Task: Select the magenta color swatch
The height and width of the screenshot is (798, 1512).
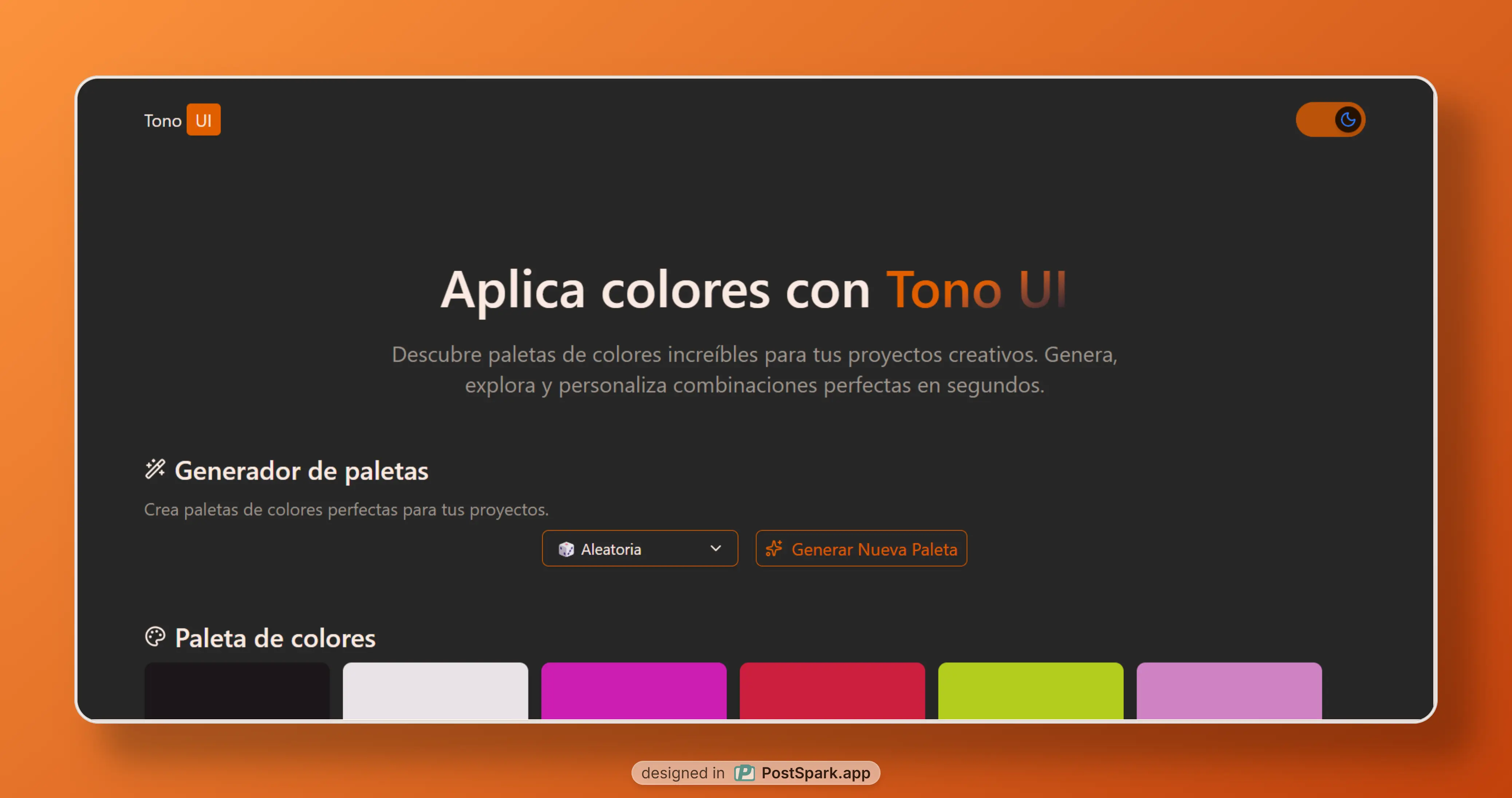Action: pyautogui.click(x=634, y=691)
